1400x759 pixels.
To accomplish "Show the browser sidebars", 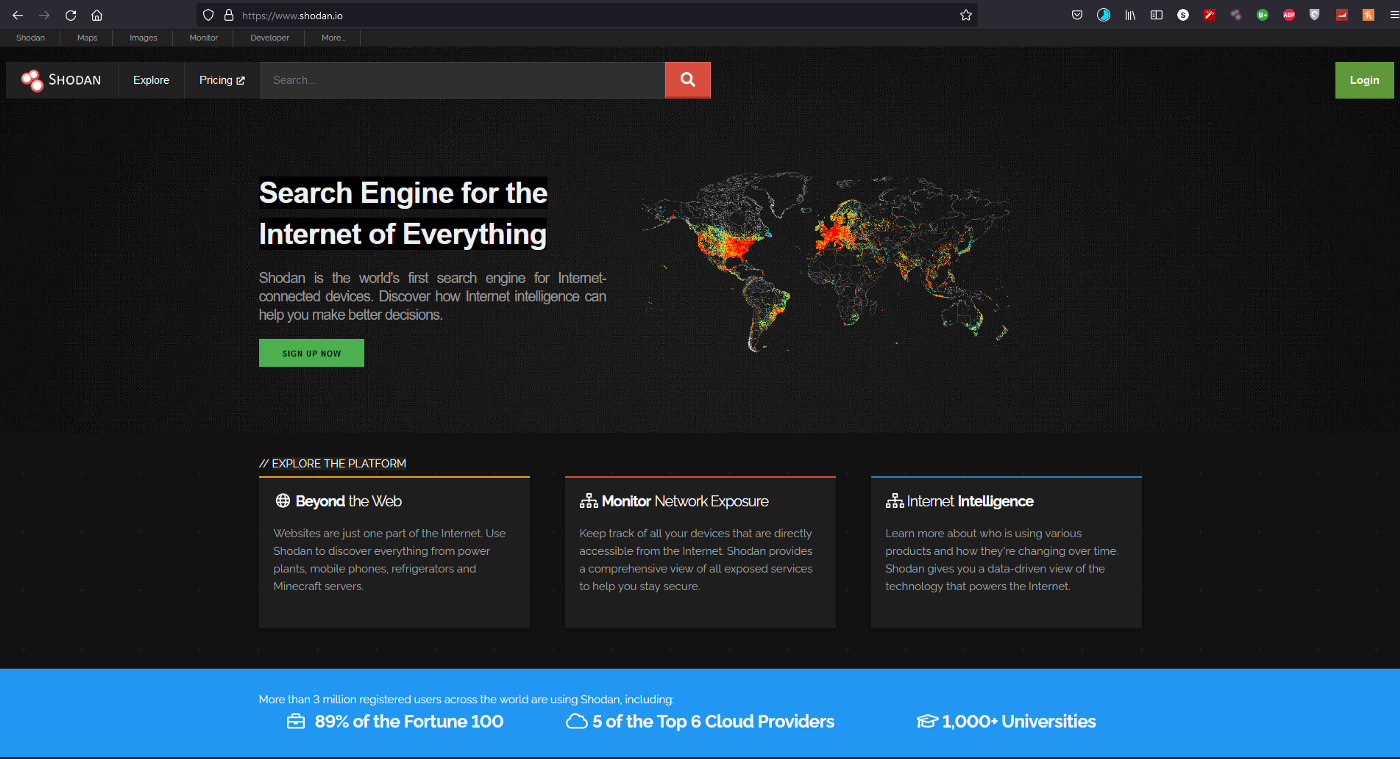I will [1157, 15].
